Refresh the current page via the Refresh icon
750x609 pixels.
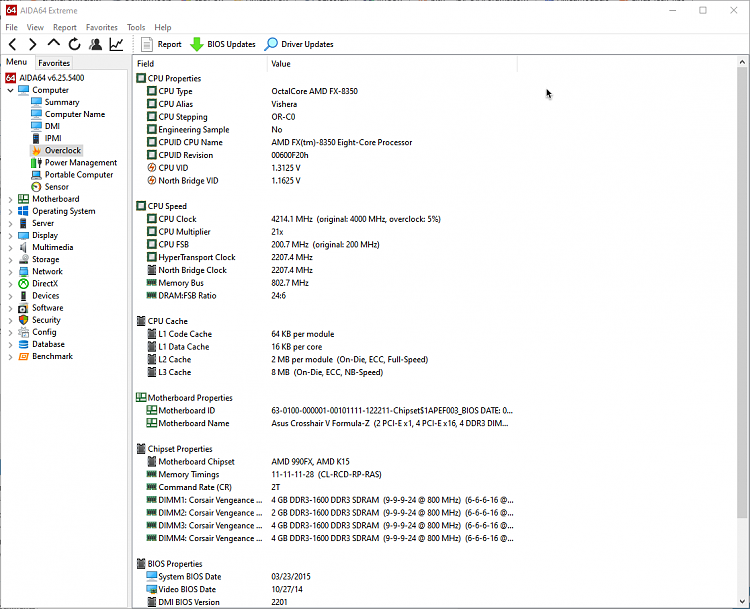point(74,44)
